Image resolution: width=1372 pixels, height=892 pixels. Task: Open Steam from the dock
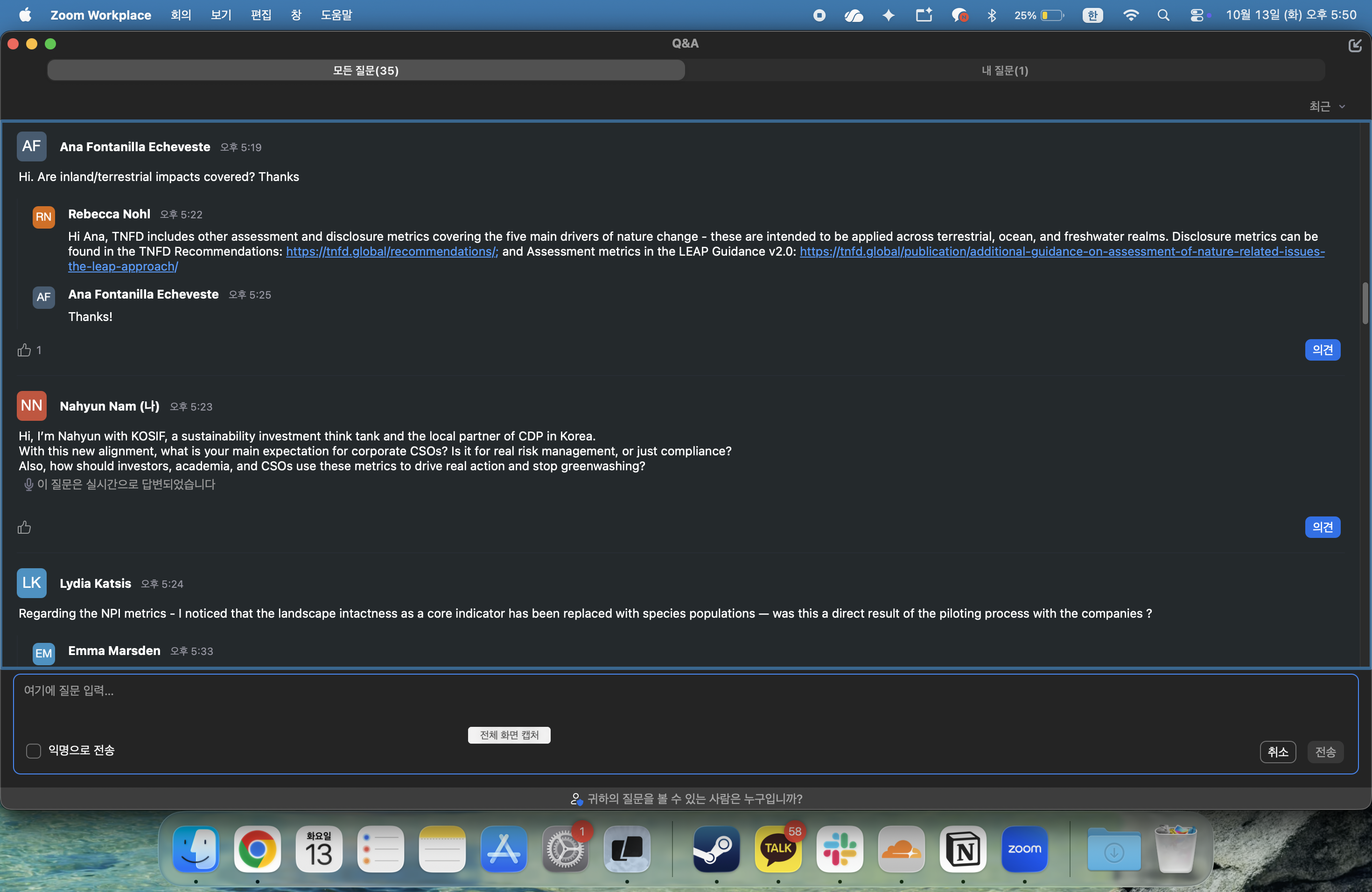click(716, 849)
